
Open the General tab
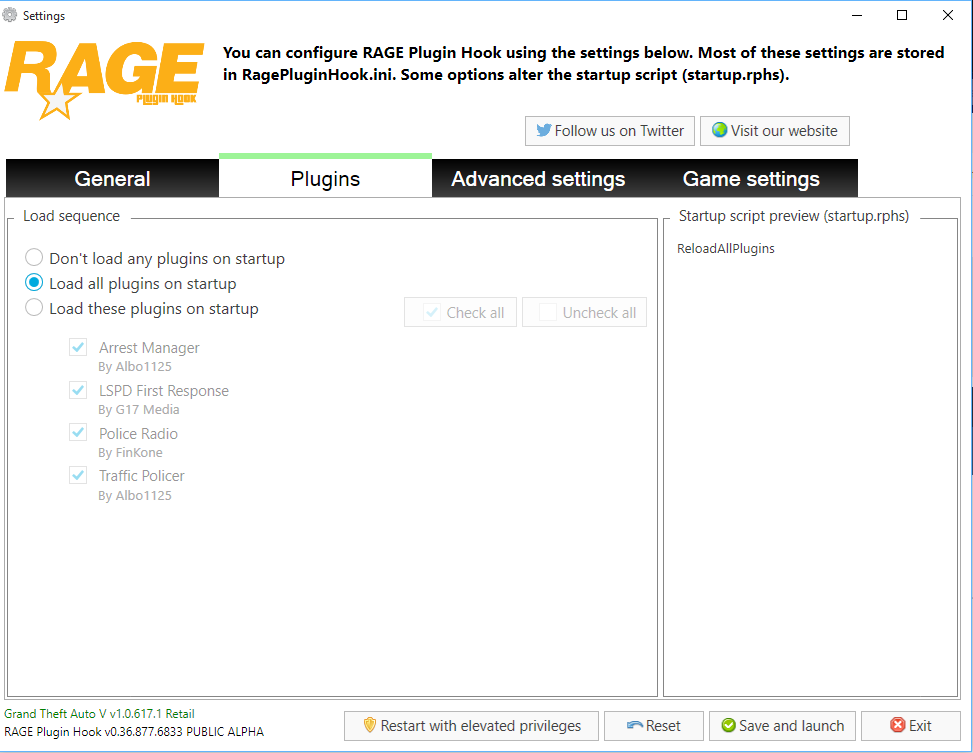click(x=112, y=179)
